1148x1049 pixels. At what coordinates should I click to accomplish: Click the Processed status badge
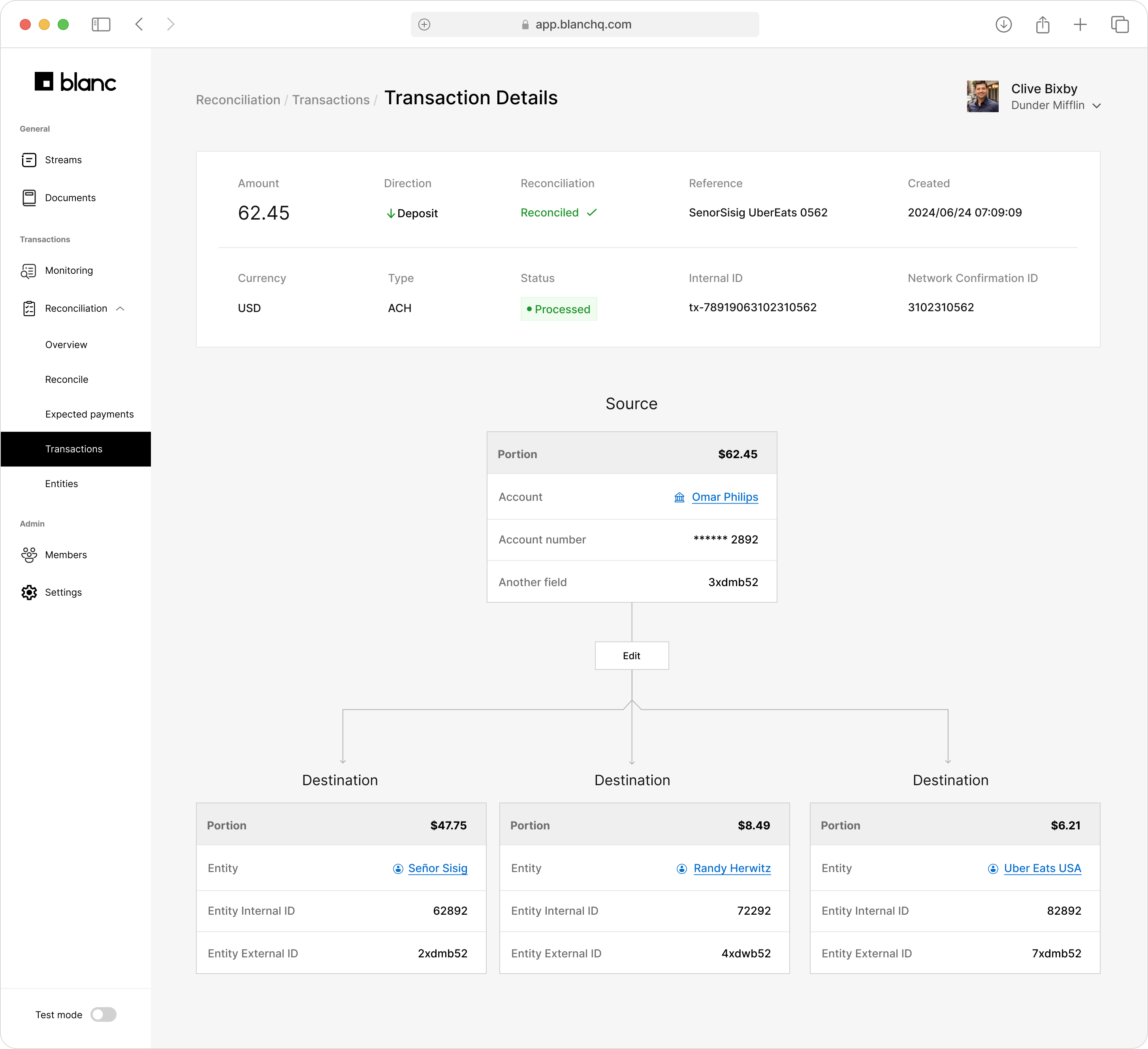(559, 309)
